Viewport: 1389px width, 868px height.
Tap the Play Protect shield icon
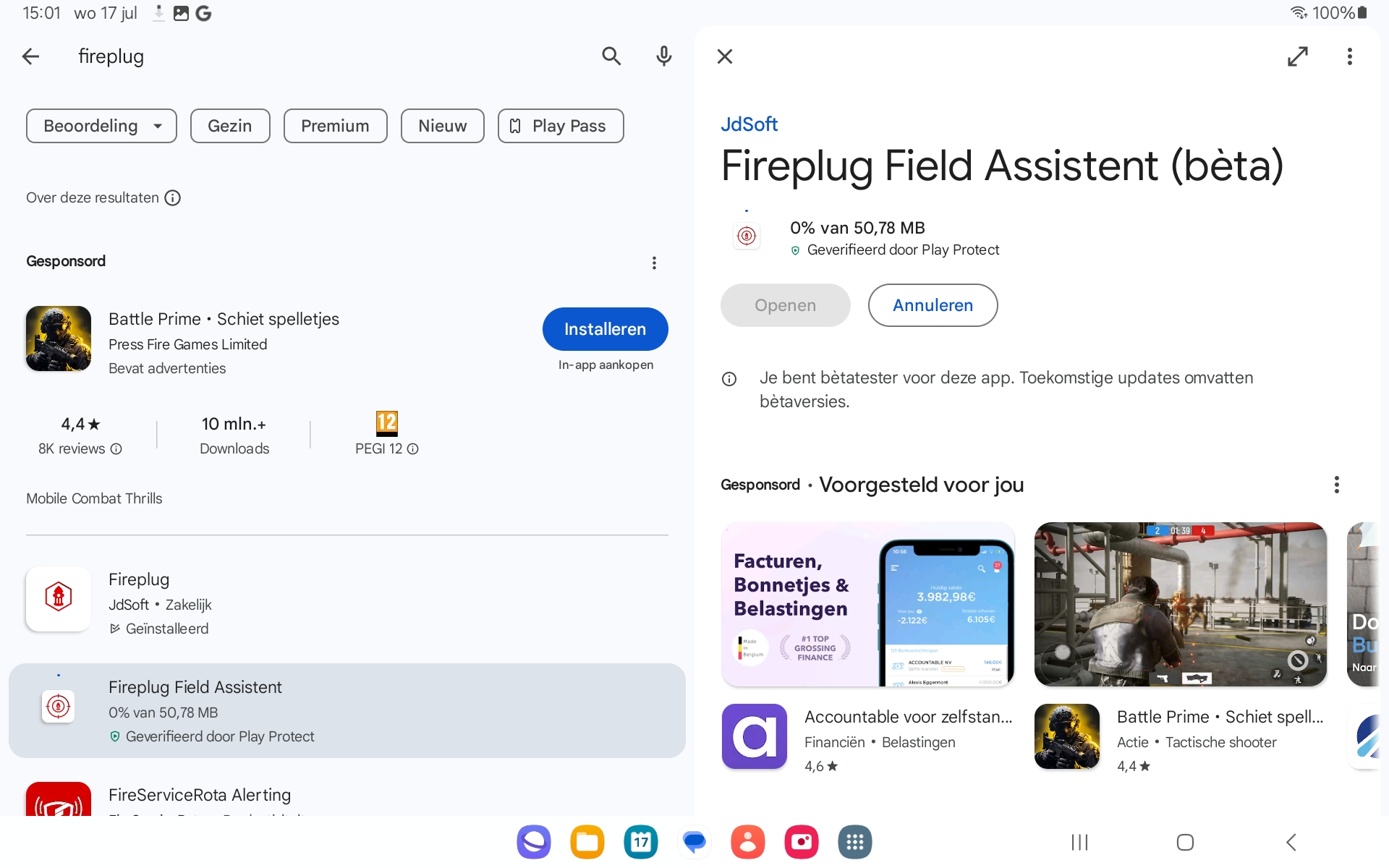(x=795, y=250)
